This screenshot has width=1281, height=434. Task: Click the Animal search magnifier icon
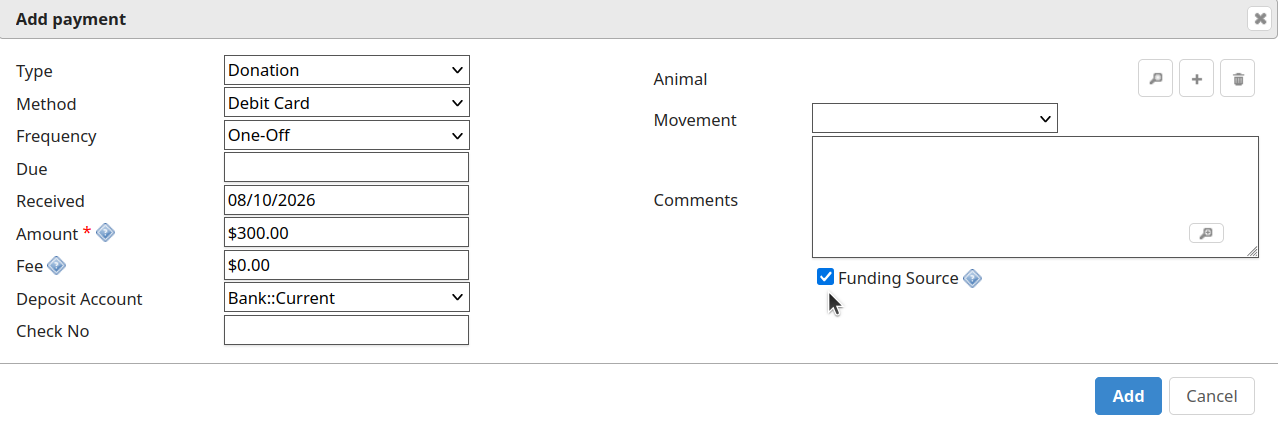click(1156, 78)
